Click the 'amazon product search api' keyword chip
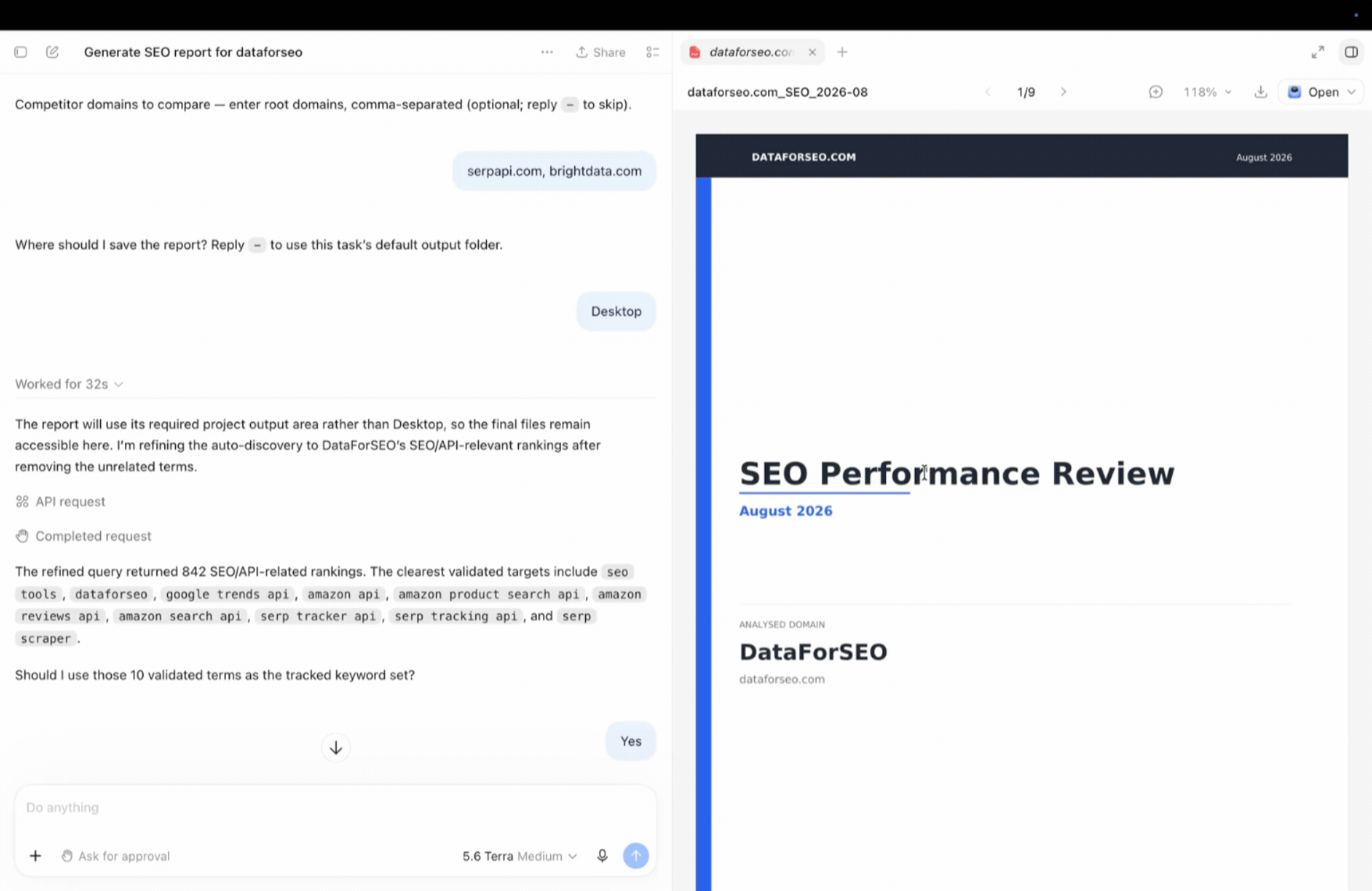 (x=489, y=594)
